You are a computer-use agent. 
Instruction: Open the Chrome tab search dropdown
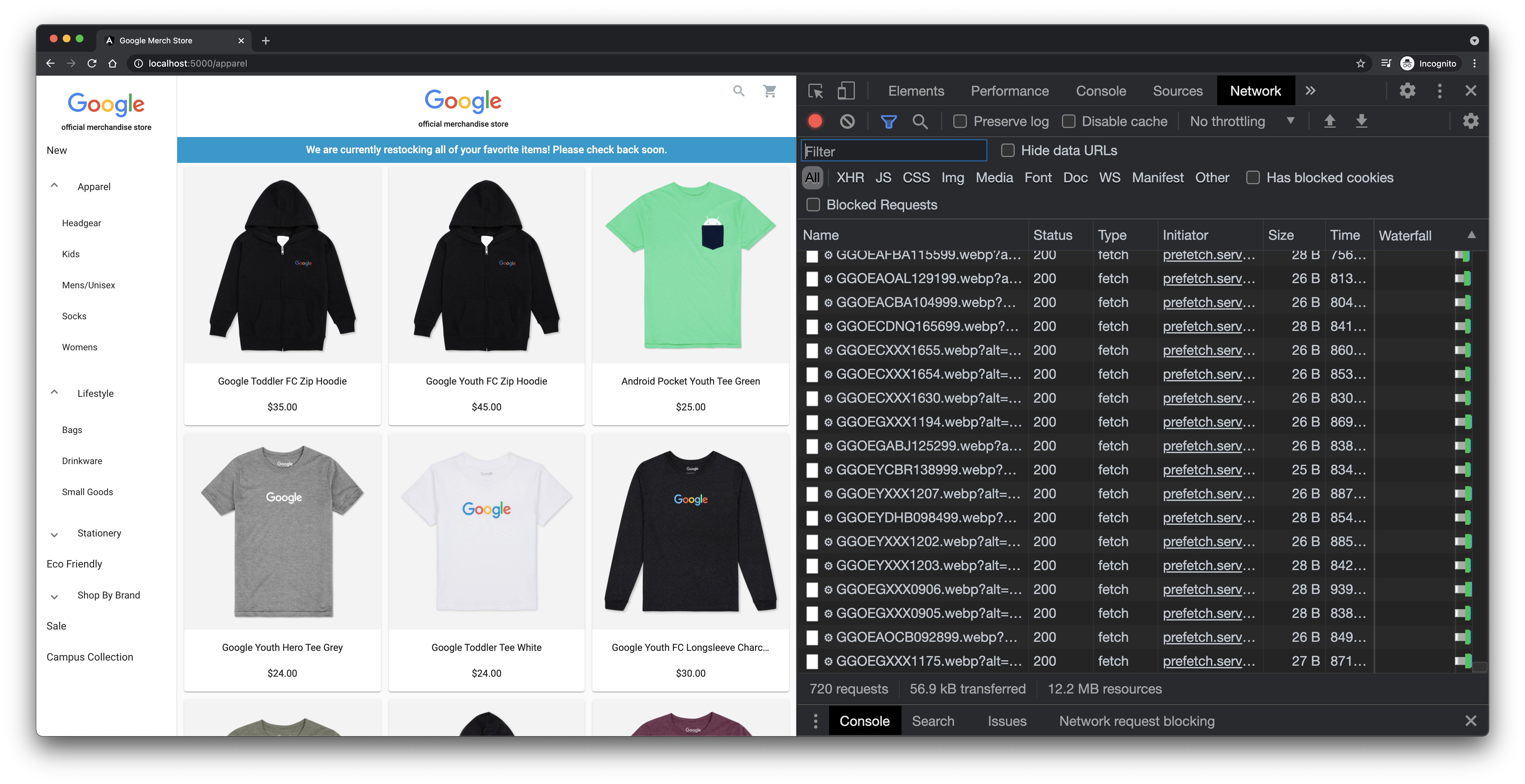click(1474, 40)
